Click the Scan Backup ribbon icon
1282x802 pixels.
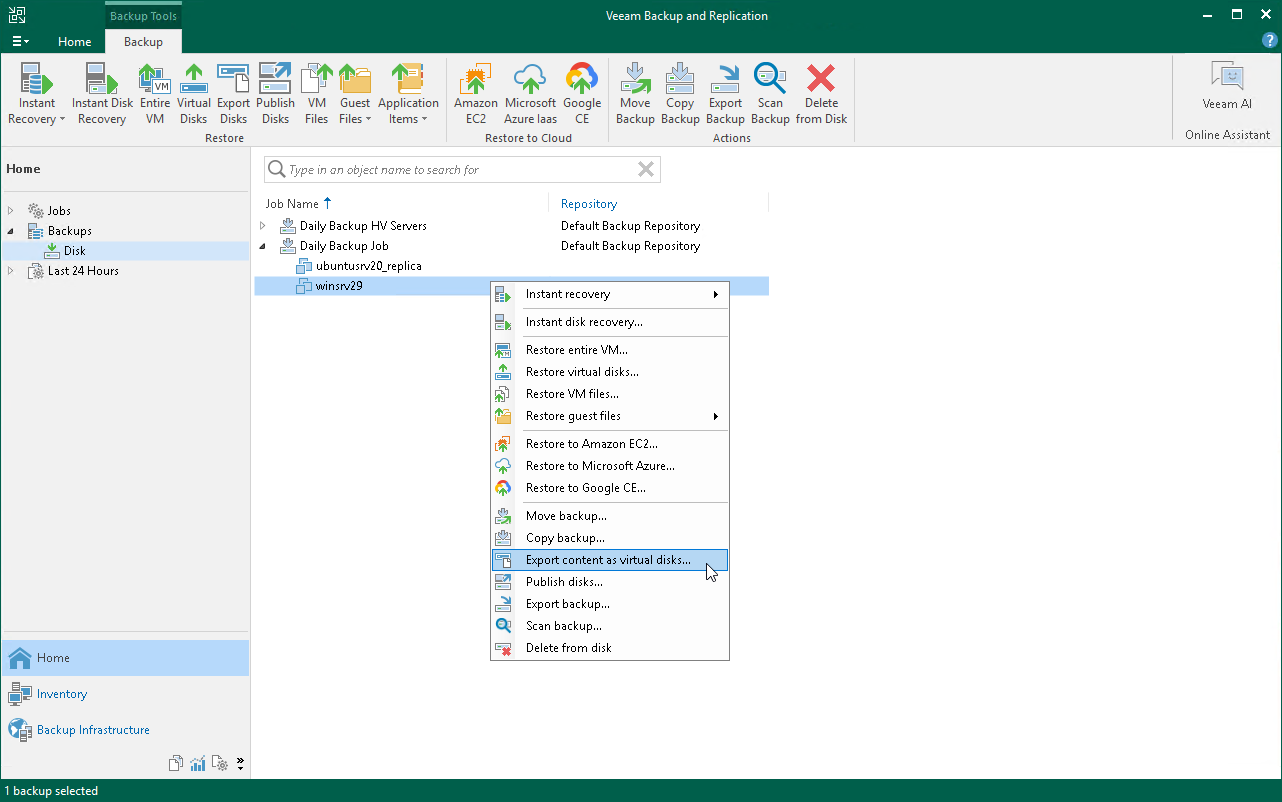point(769,94)
